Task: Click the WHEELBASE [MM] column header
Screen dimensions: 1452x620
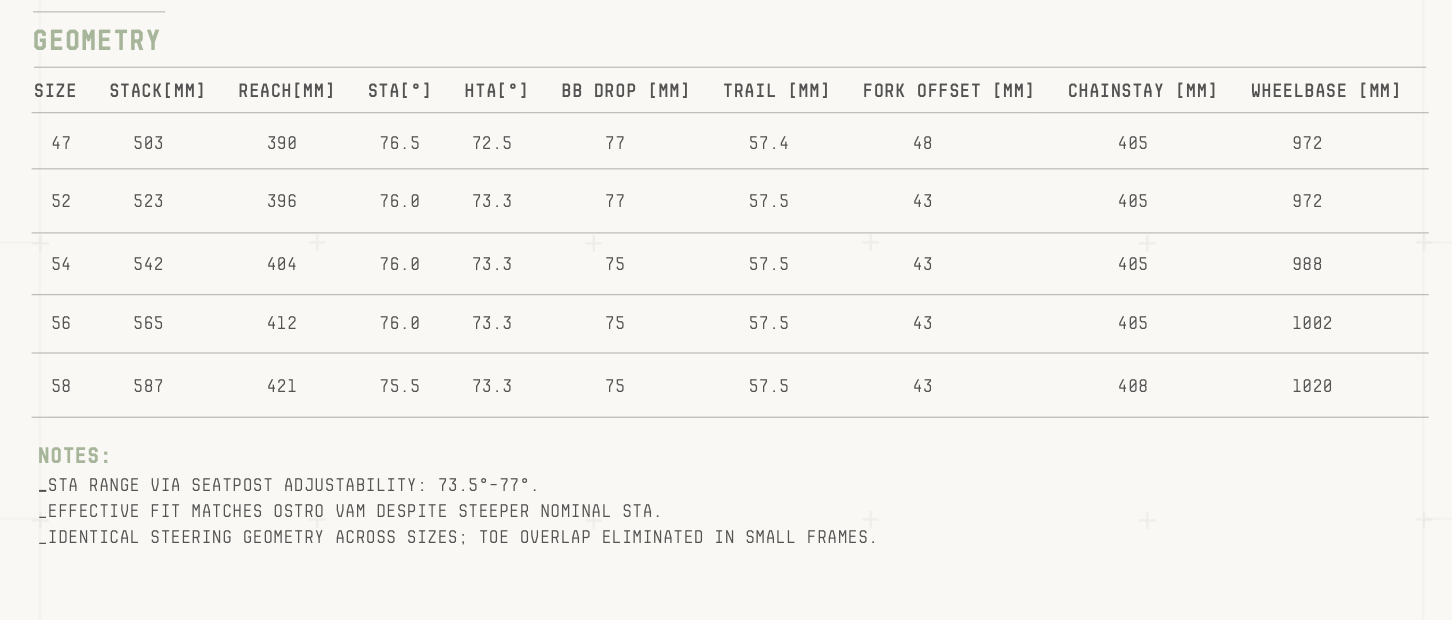Action: click(x=1325, y=91)
